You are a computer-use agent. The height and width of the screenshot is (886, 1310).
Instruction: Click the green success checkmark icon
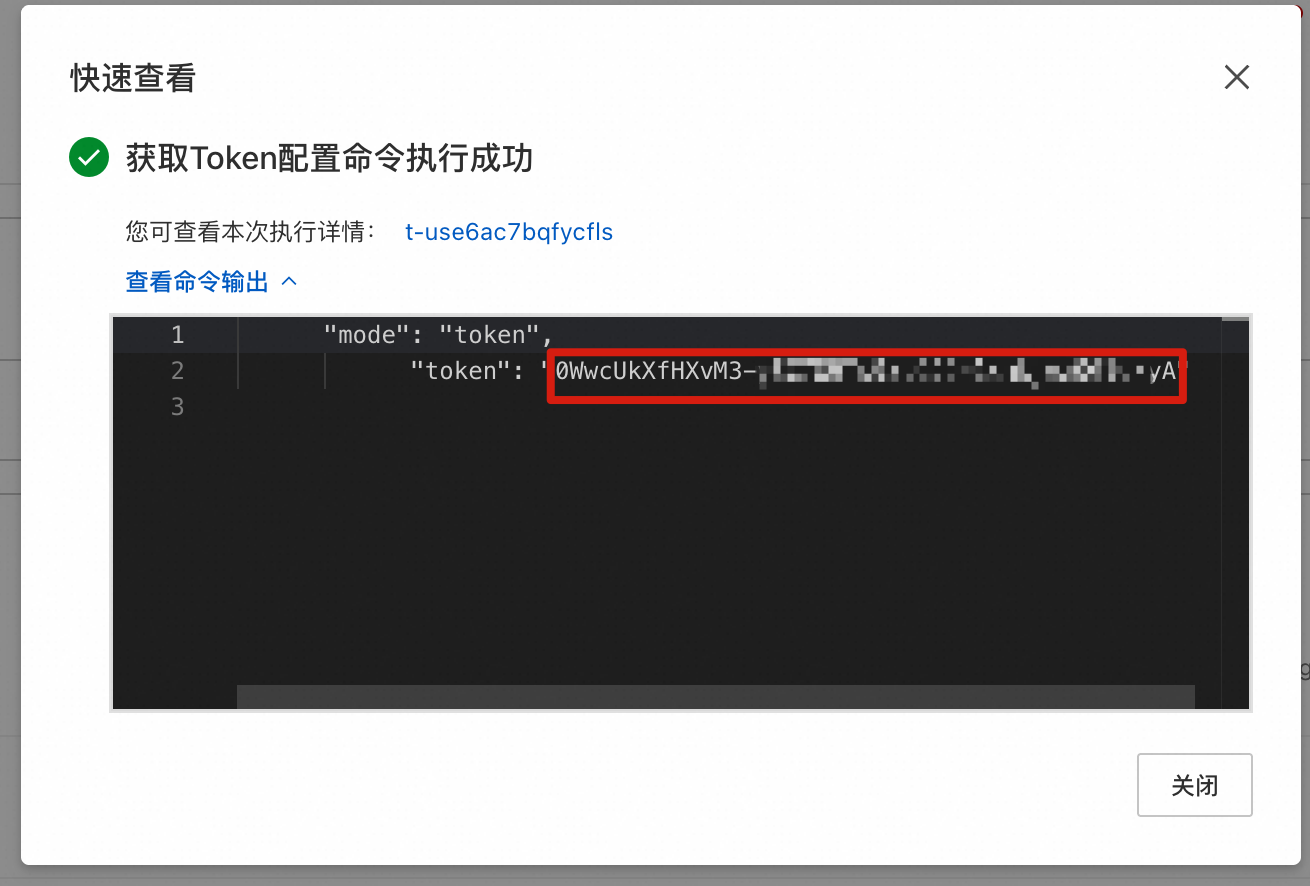tap(89, 158)
